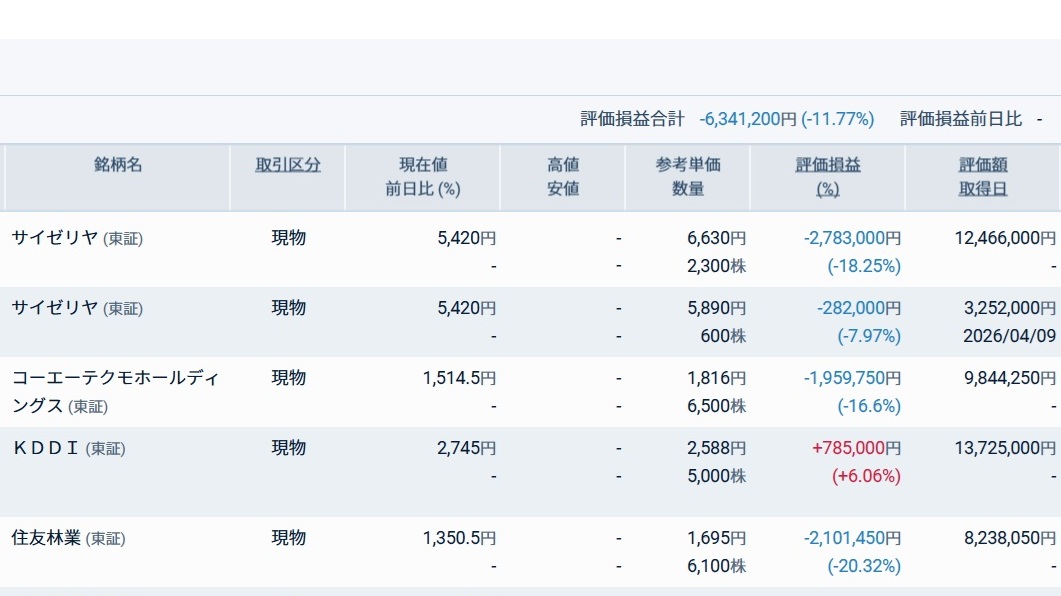Click the (-16.6%) loss percentage
The image size is (1061, 596).
(869, 407)
